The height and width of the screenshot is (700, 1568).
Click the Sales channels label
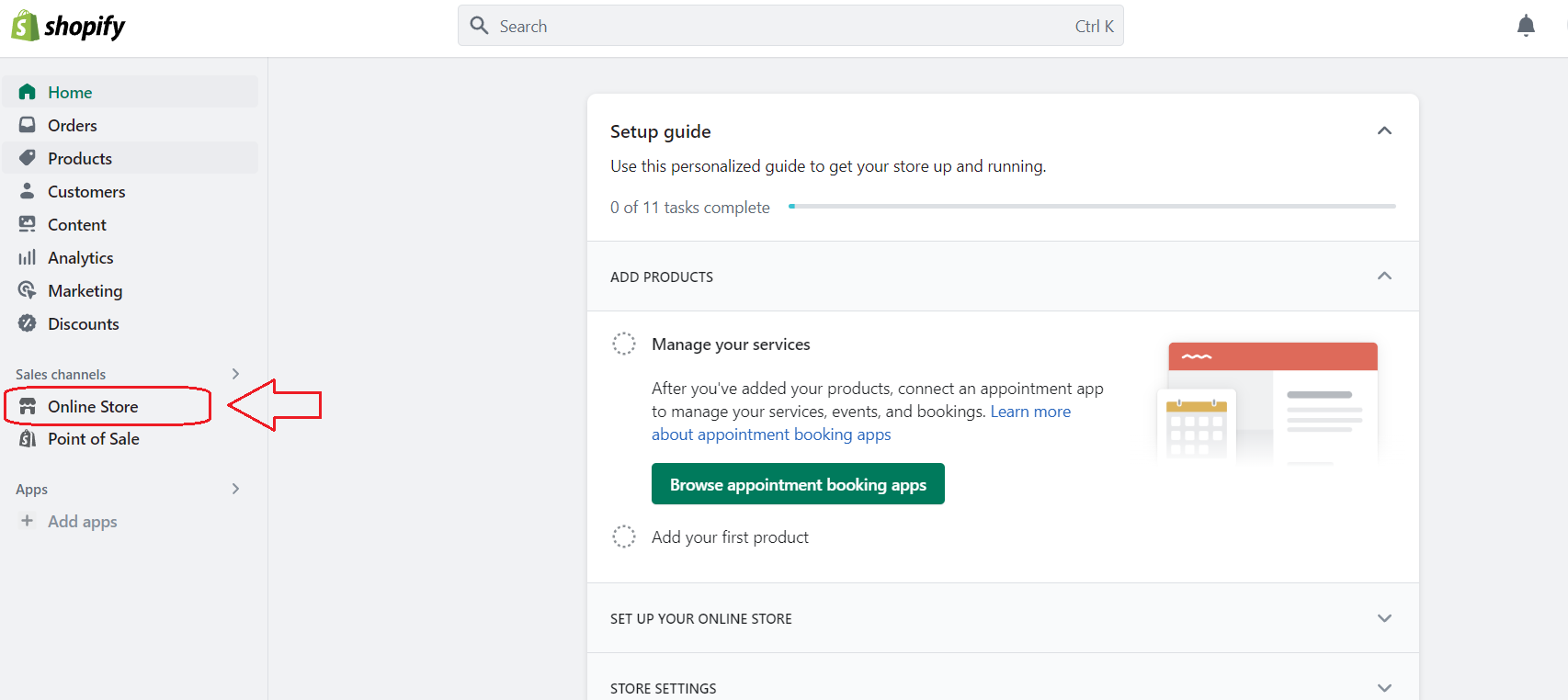click(x=61, y=374)
